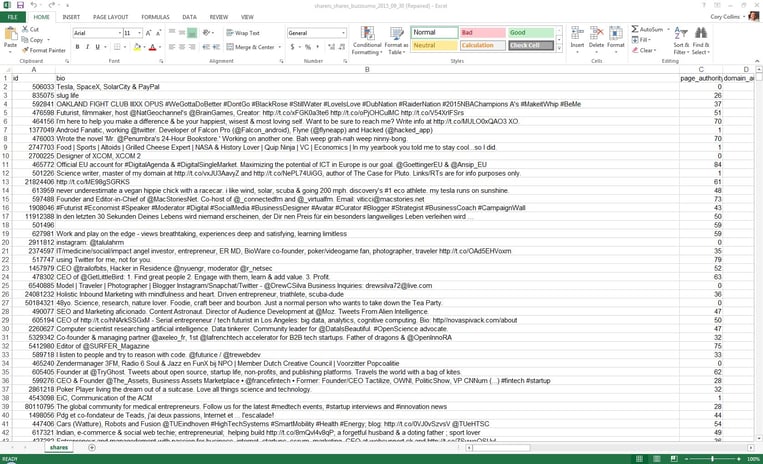Switch to Page Layout view in status bar
763x464 pixels.
click(x=656, y=459)
